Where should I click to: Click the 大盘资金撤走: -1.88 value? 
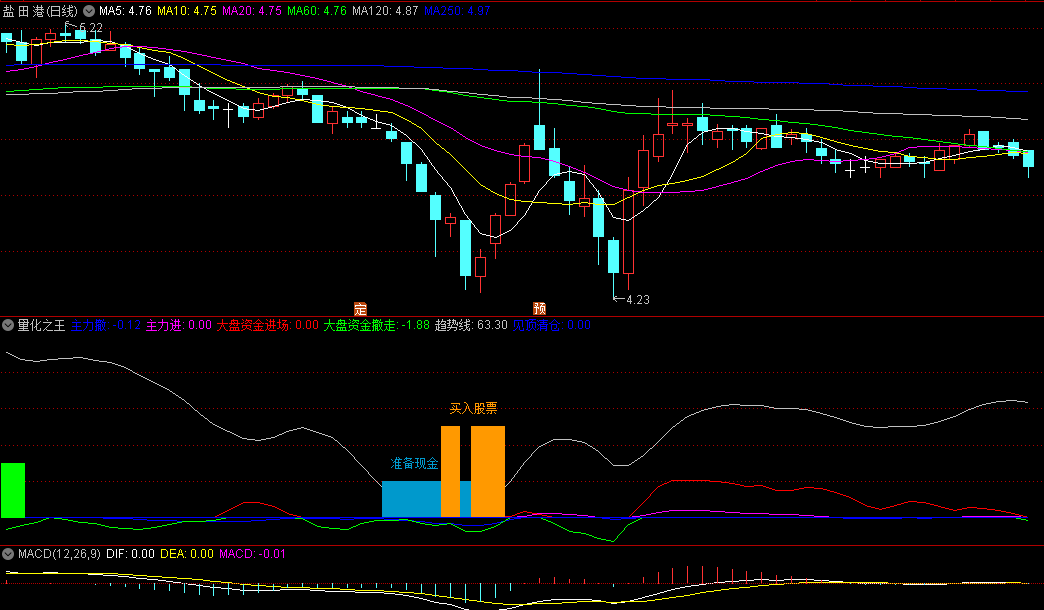click(377, 325)
